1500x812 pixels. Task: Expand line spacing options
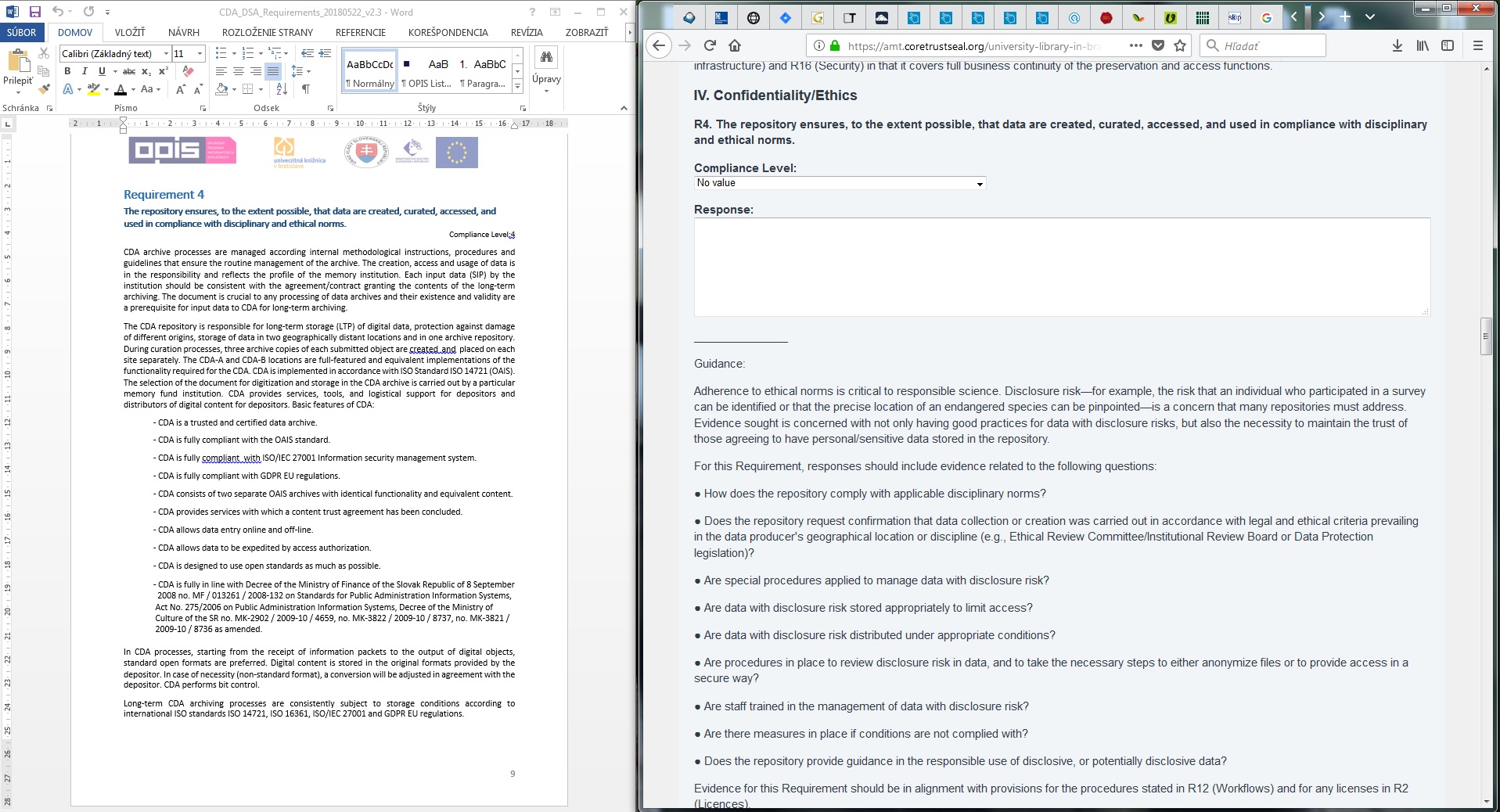309,71
